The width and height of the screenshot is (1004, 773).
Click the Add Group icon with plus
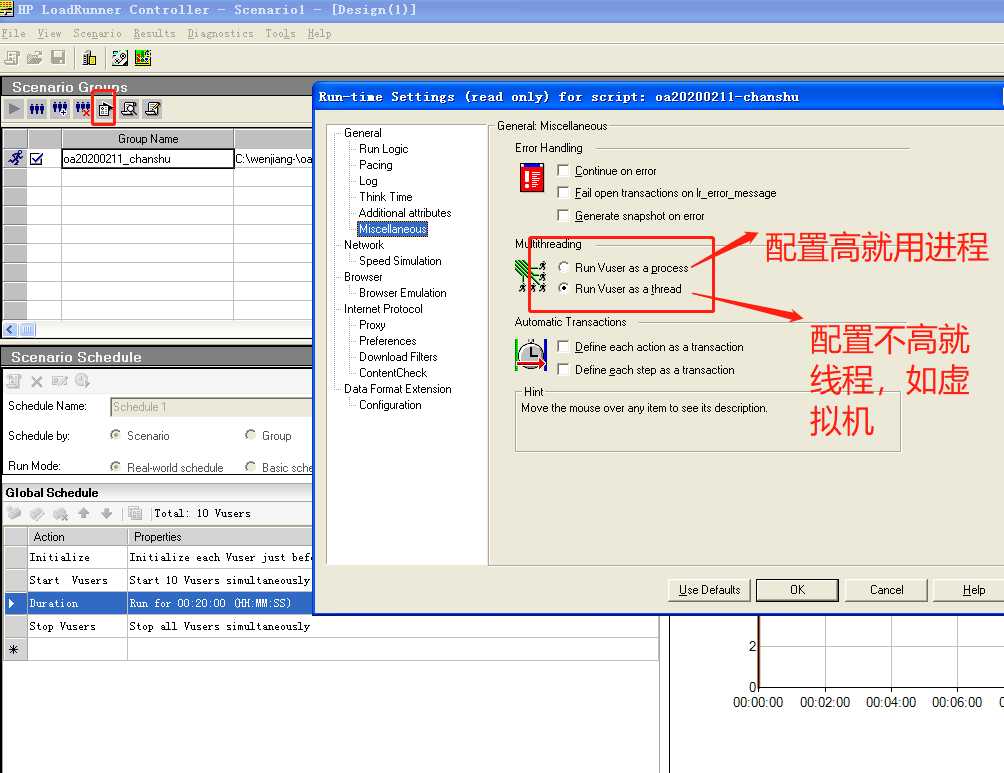(x=60, y=109)
